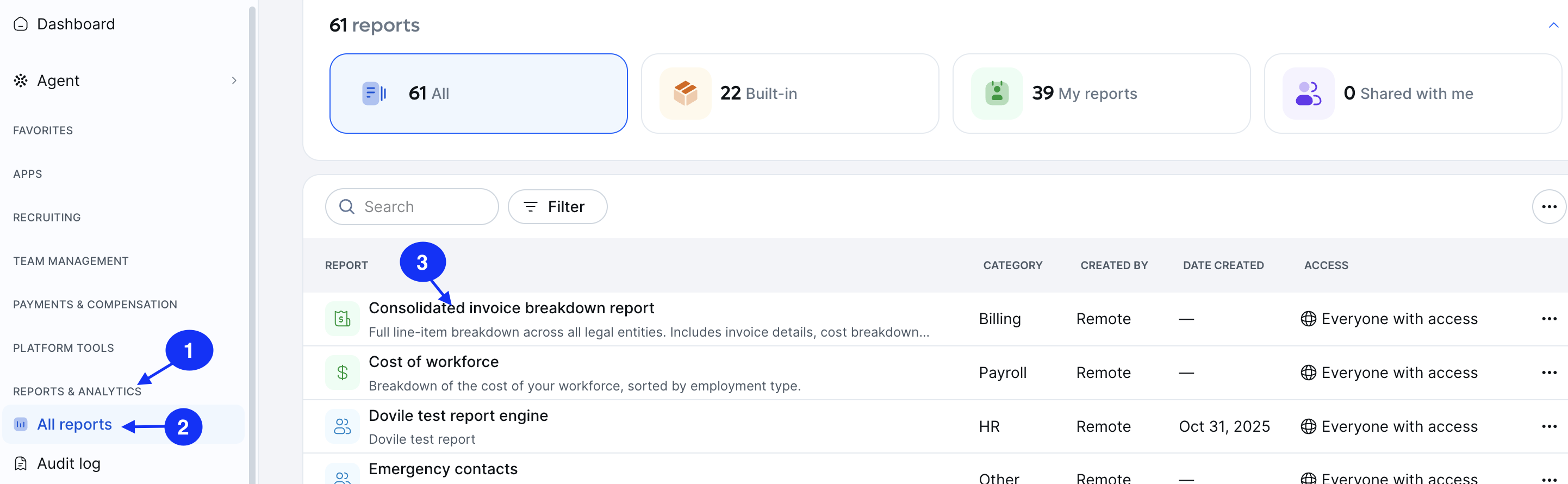Screen dimensions: 1568x484
Task: Expand the Favorites sidebar section
Action: click(x=42, y=131)
